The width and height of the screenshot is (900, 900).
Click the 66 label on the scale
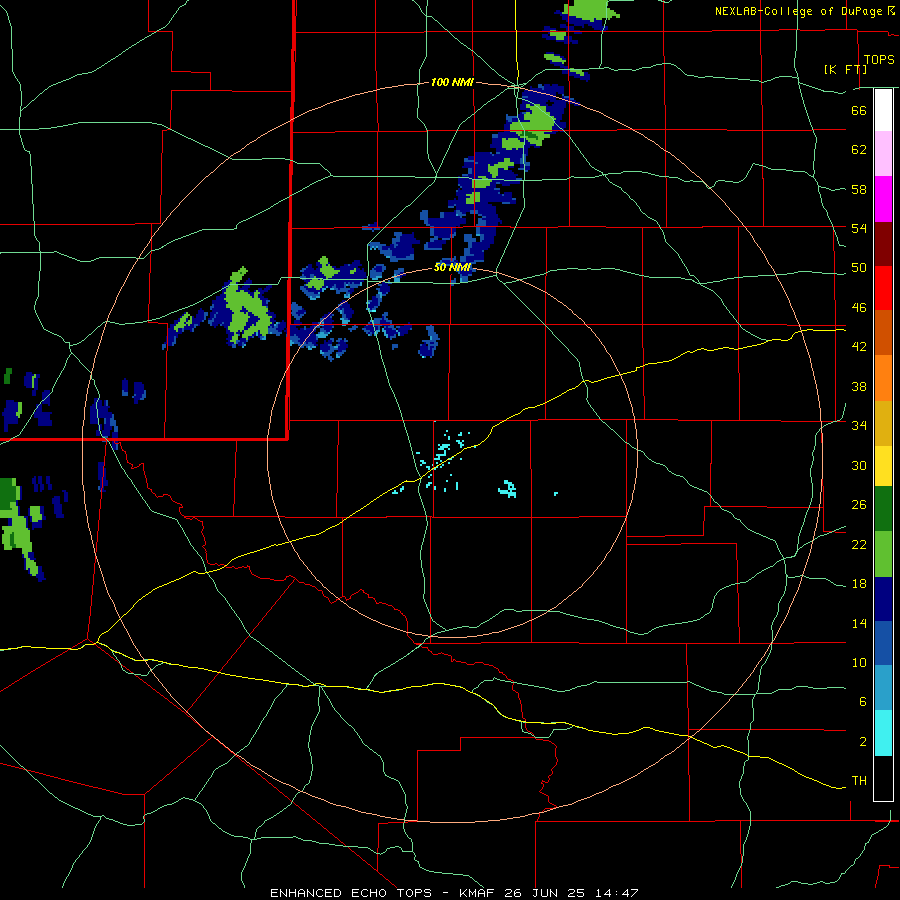coord(859,110)
